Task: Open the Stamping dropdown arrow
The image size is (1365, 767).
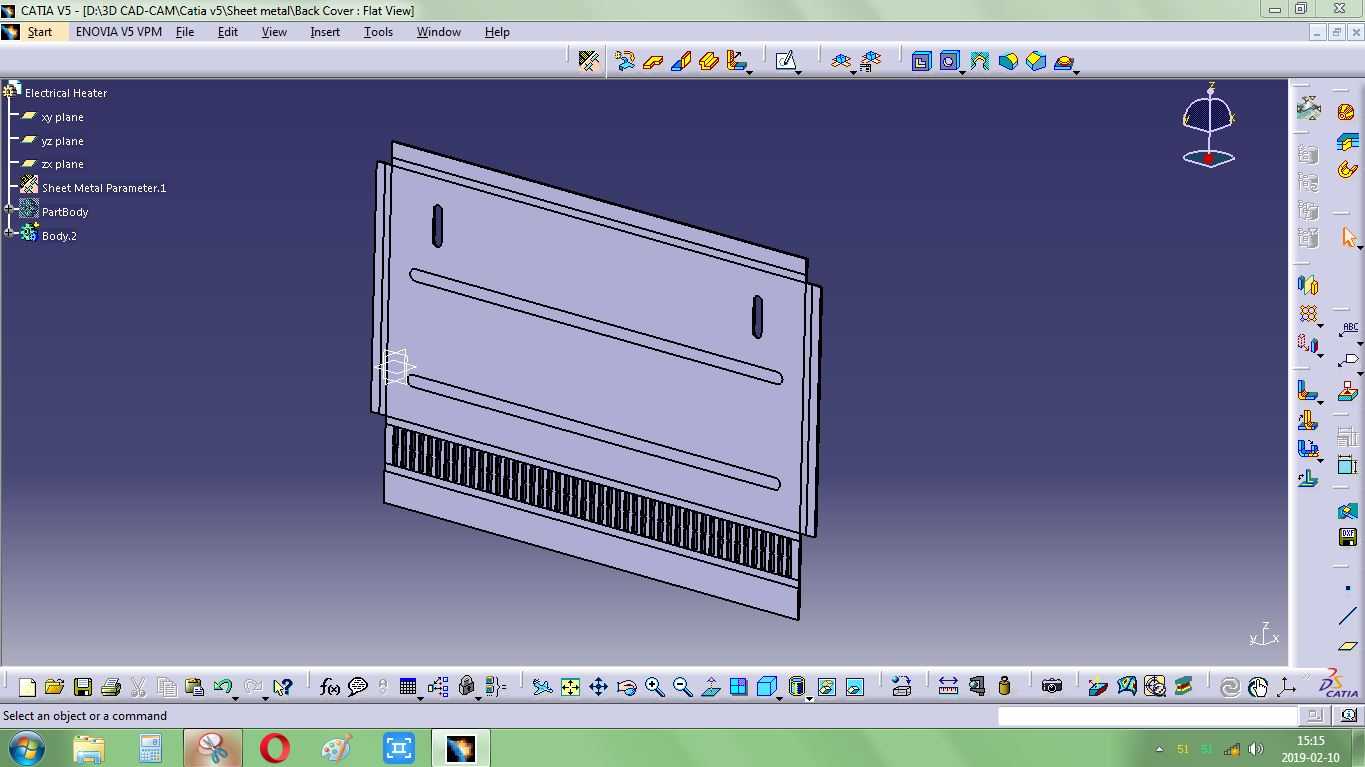Action: coord(1078,72)
